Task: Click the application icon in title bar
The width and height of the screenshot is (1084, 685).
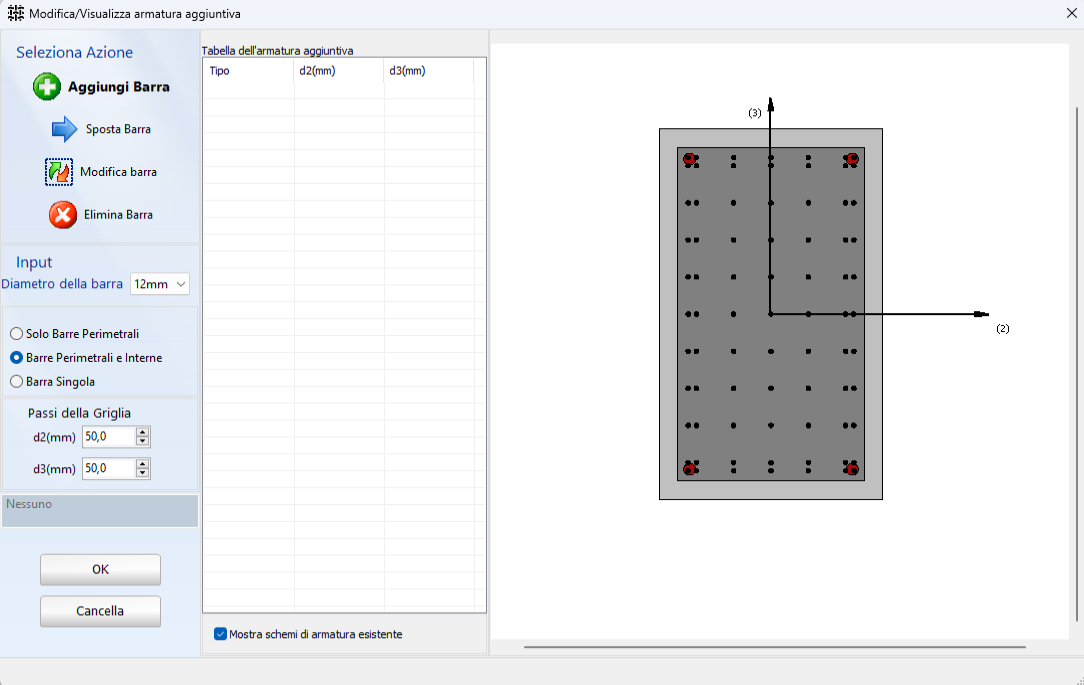Action: (x=15, y=13)
